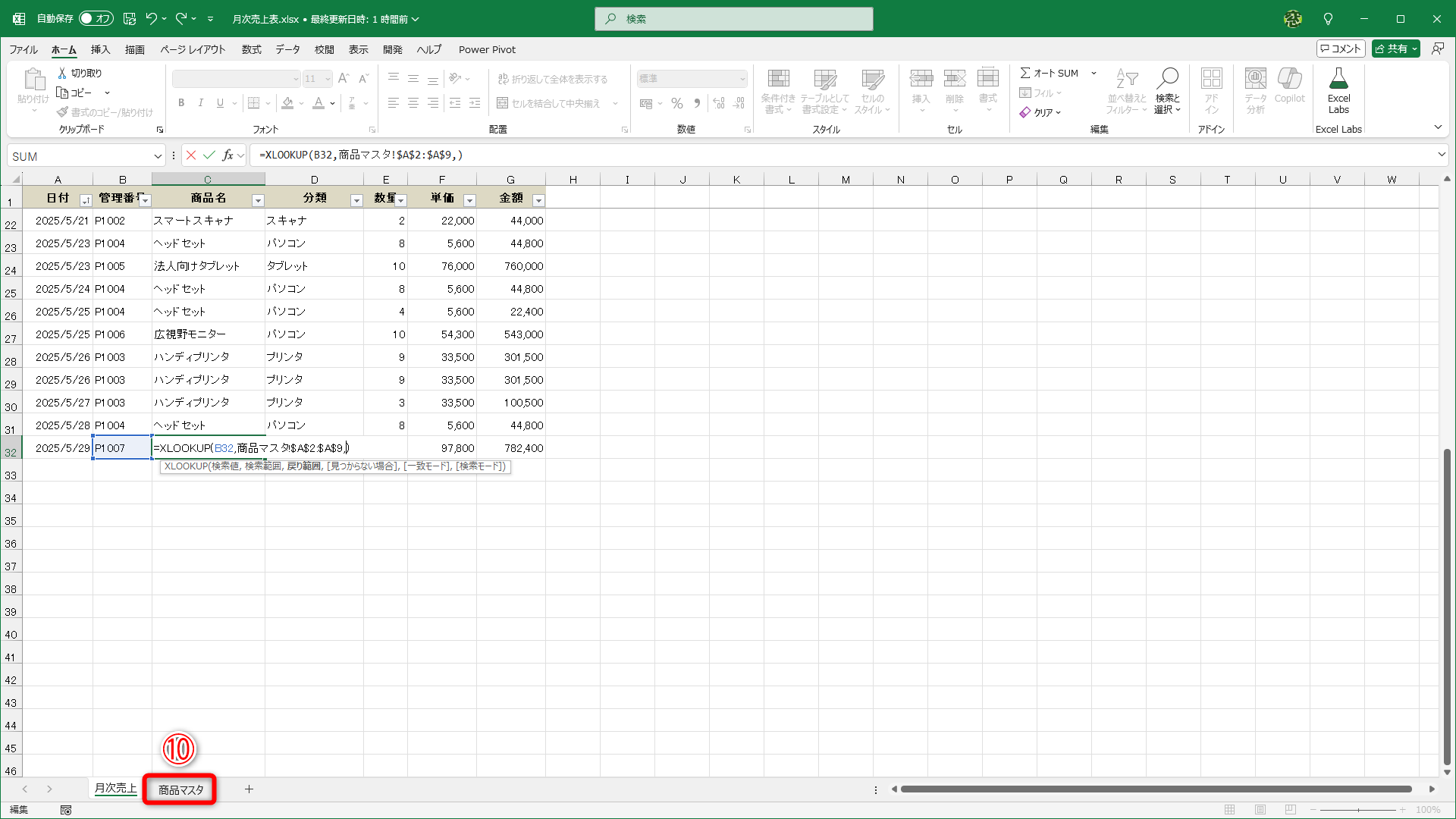The height and width of the screenshot is (819, 1456).
Task: Open the データ ribbon tab
Action: [x=287, y=49]
